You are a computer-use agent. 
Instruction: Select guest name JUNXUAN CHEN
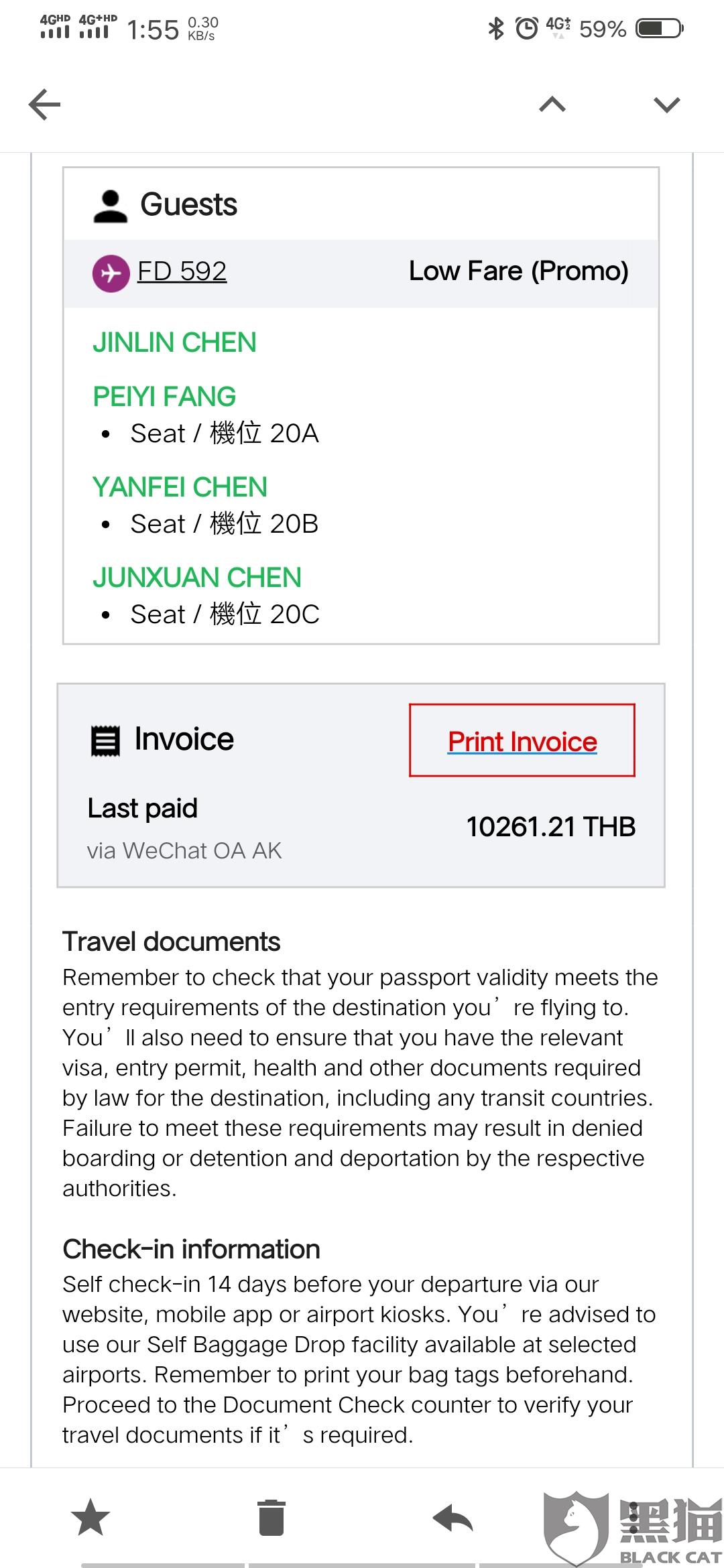coord(197,578)
